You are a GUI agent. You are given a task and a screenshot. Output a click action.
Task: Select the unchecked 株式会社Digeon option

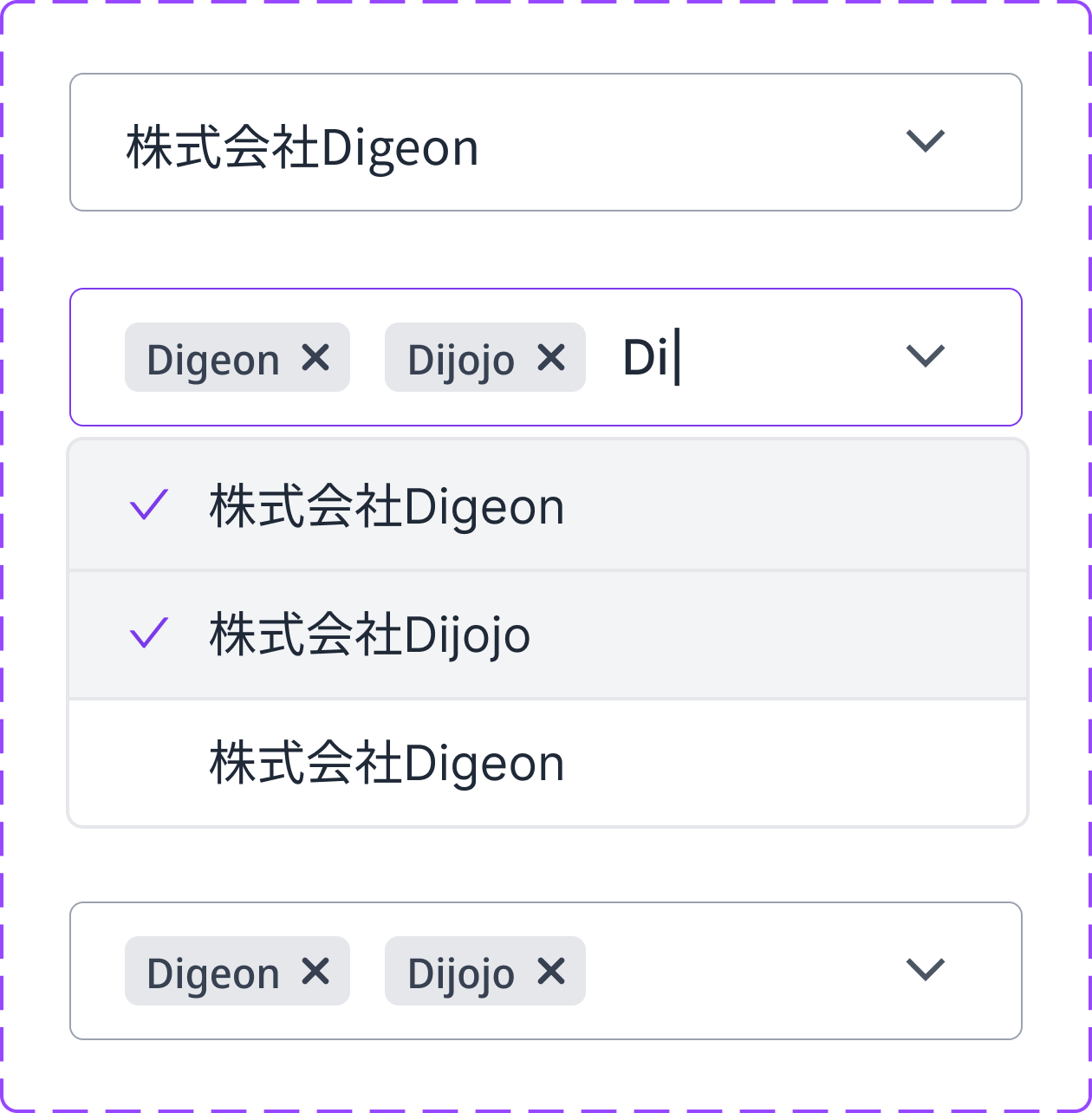pyautogui.click(x=387, y=763)
